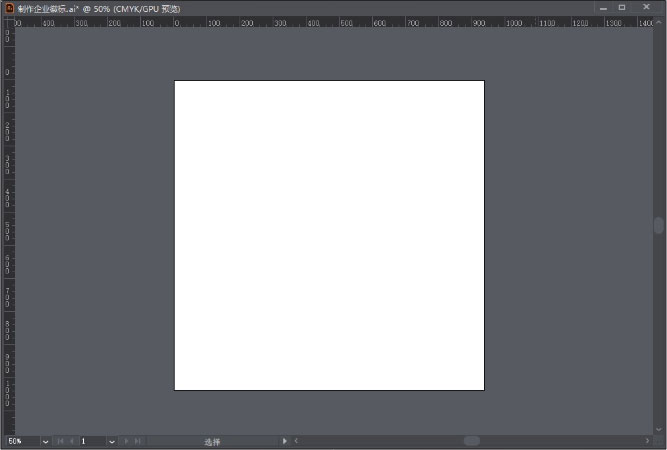
Task: Click the artboard number input field
Action: coord(91,441)
